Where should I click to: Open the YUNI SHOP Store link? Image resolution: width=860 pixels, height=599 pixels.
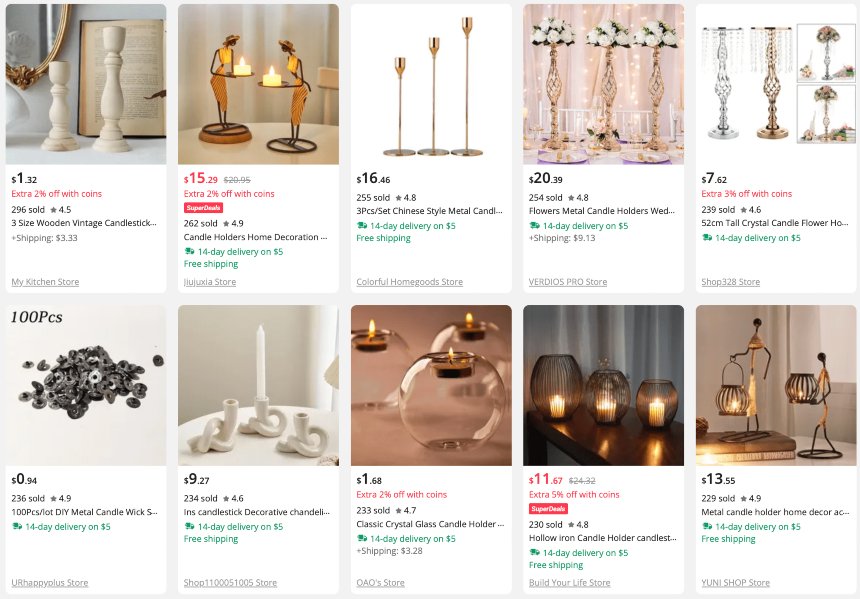735,583
